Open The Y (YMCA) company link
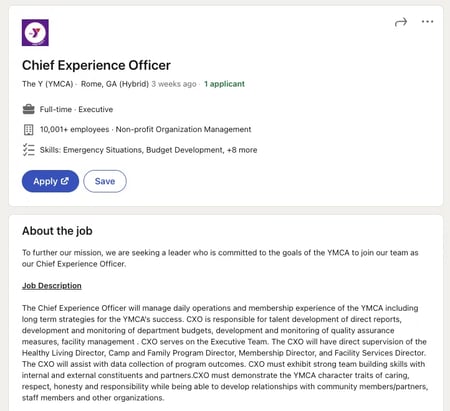Screen dimensions: 450x411 (48, 84)
